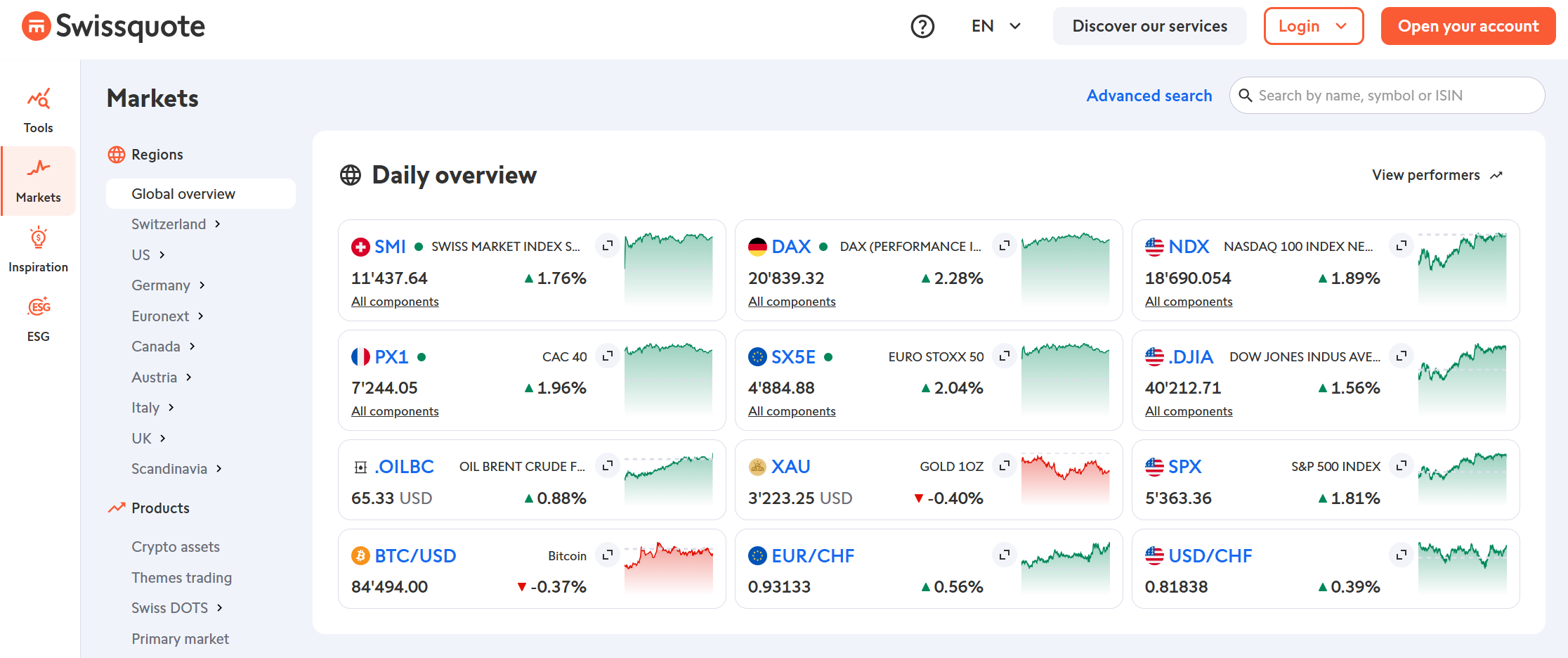The image size is (1568, 658).
Task: Open the NDX symbol link
Action: 1189,247
